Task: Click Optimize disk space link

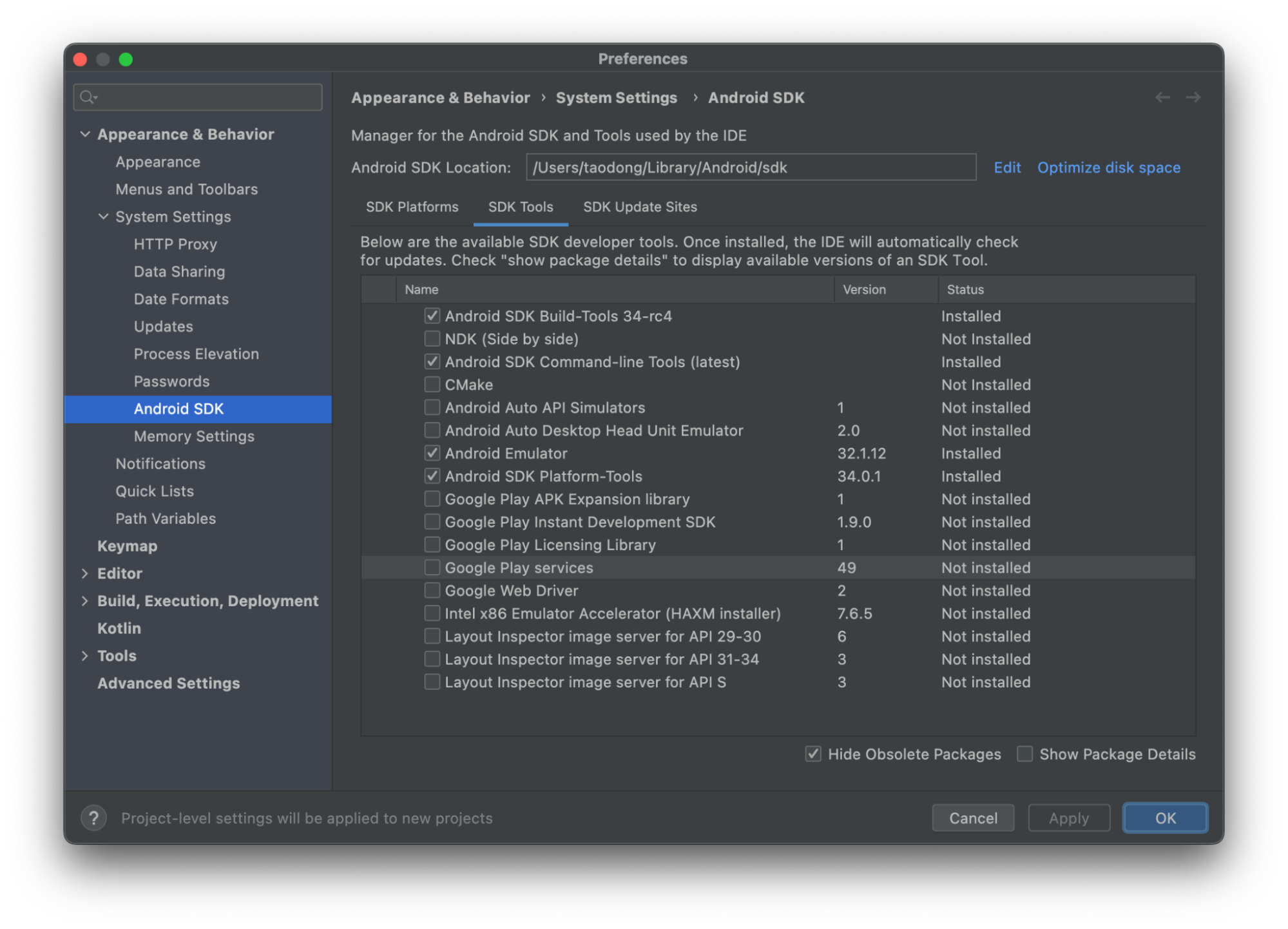Action: point(1108,167)
